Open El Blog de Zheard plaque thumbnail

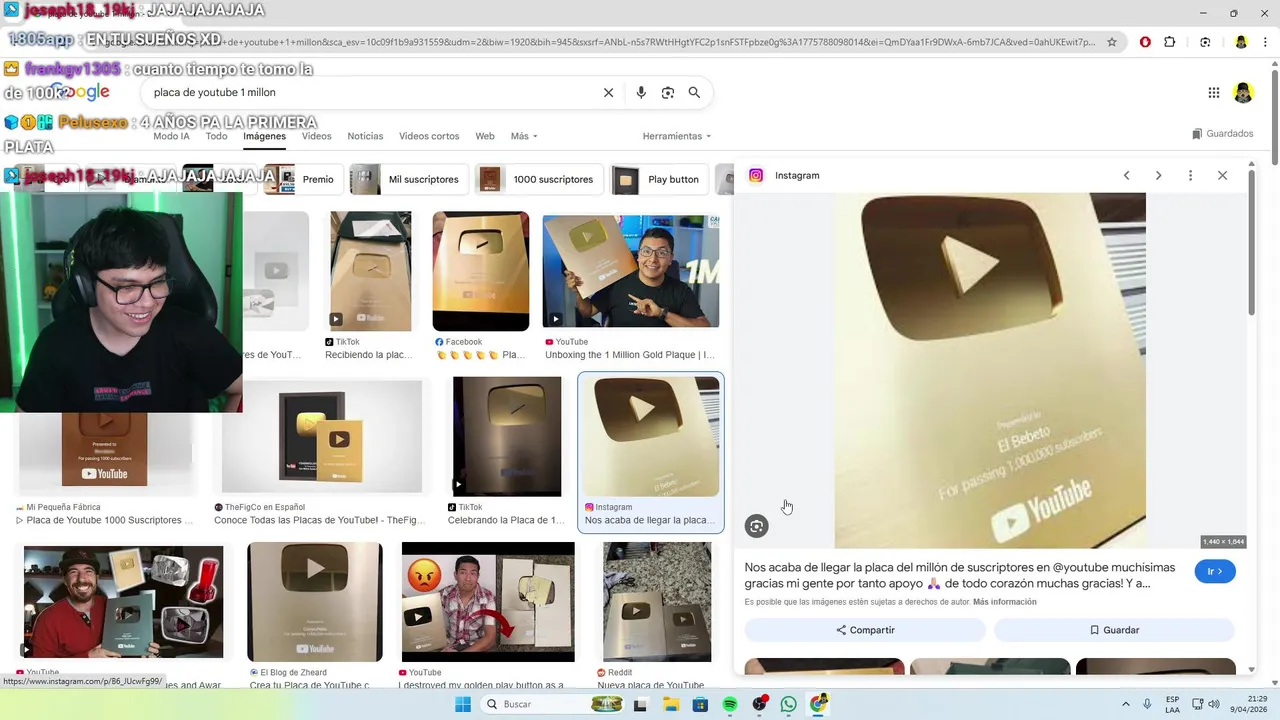pos(315,602)
